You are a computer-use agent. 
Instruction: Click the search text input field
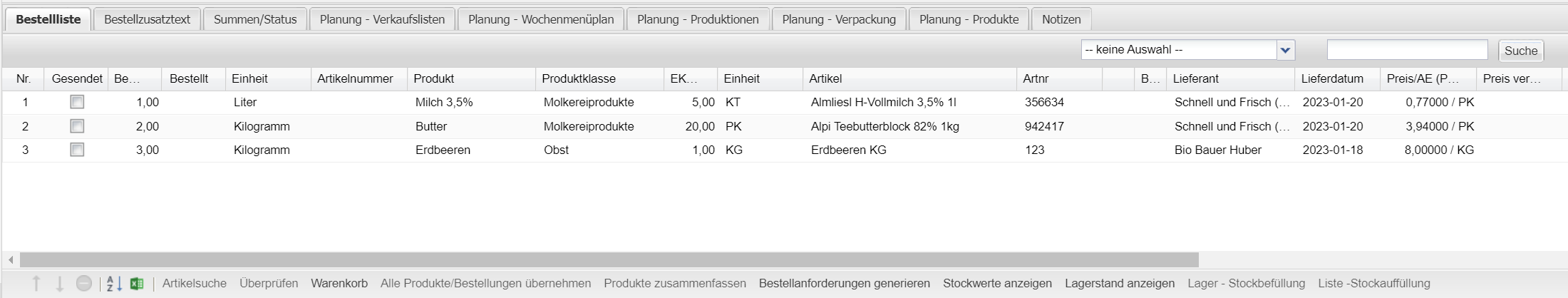click(1407, 50)
